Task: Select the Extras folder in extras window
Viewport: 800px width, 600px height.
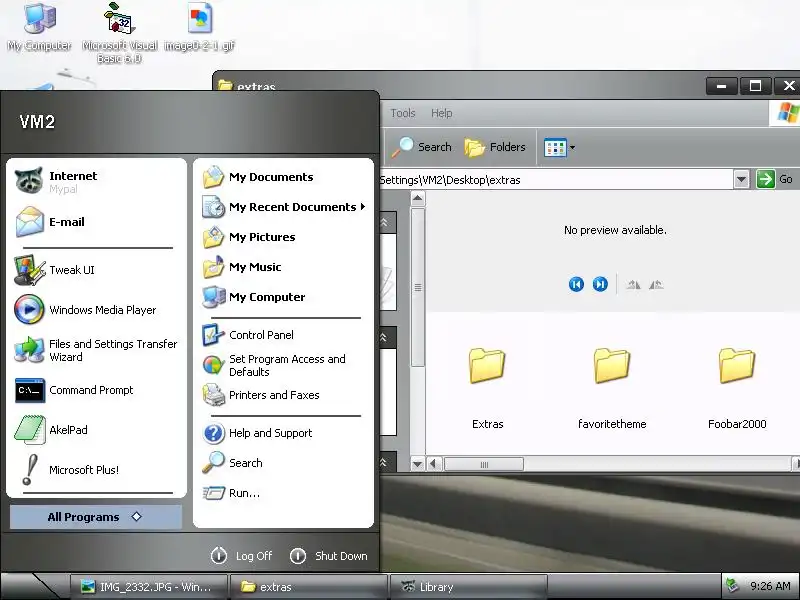Action: pyautogui.click(x=487, y=388)
